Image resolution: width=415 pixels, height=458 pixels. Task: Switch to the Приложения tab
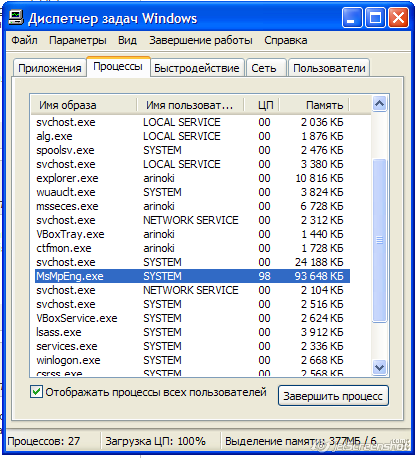(x=50, y=68)
